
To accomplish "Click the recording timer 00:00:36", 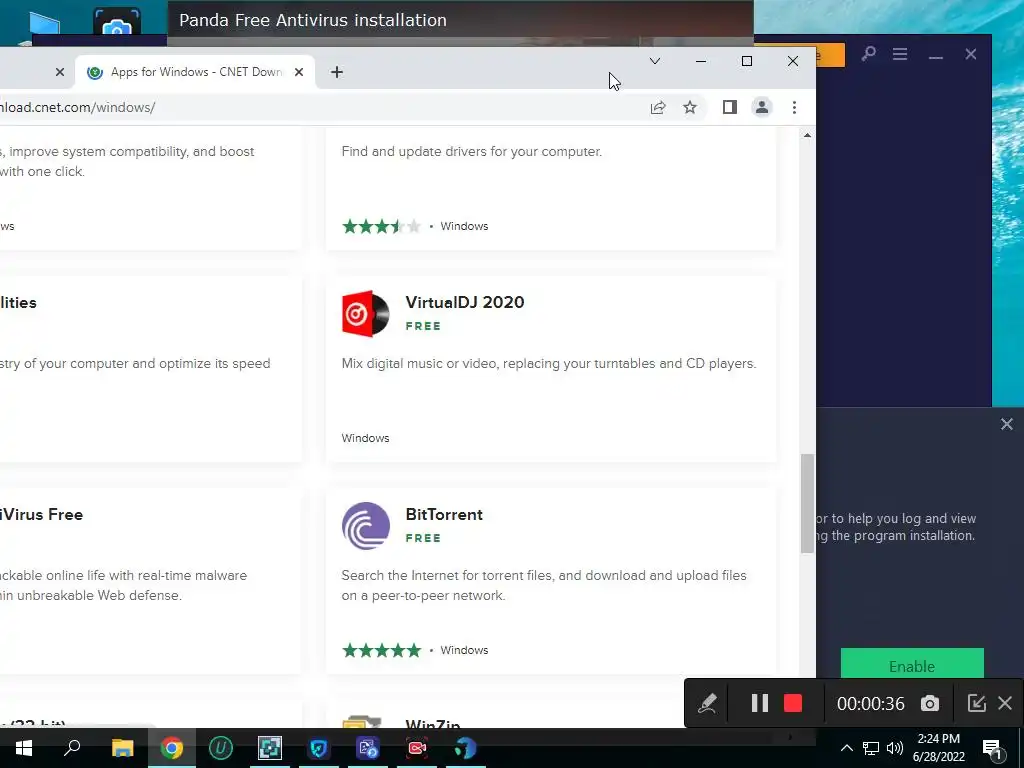I will (x=871, y=704).
